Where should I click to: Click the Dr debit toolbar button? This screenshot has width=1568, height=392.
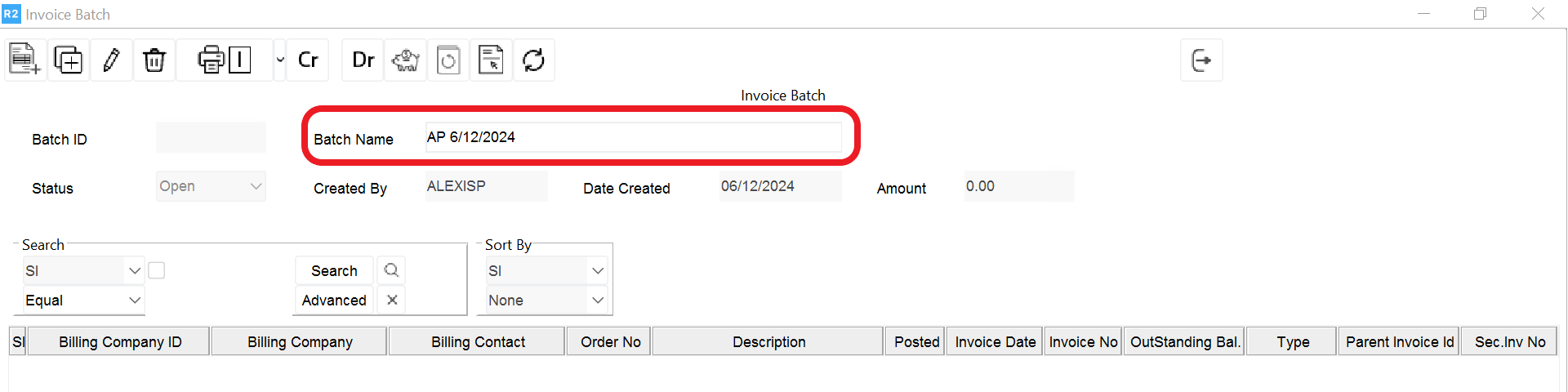tap(363, 60)
